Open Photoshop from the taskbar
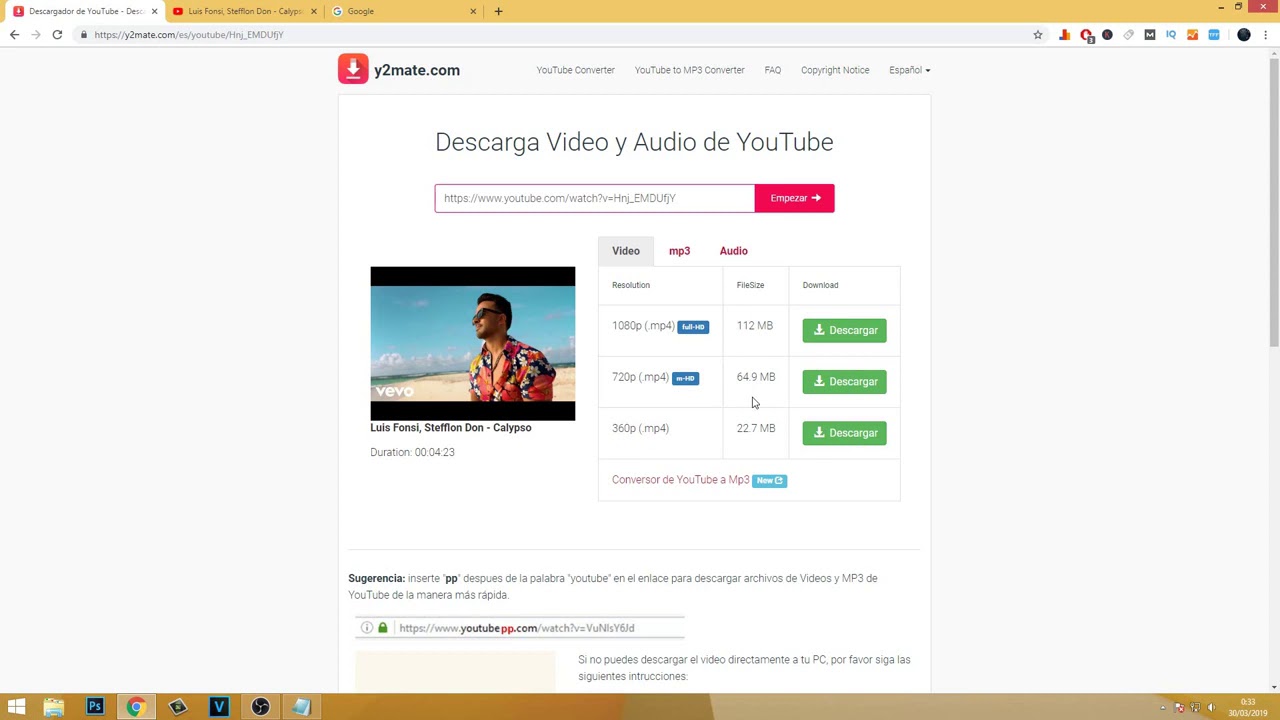1280x720 pixels. point(95,707)
